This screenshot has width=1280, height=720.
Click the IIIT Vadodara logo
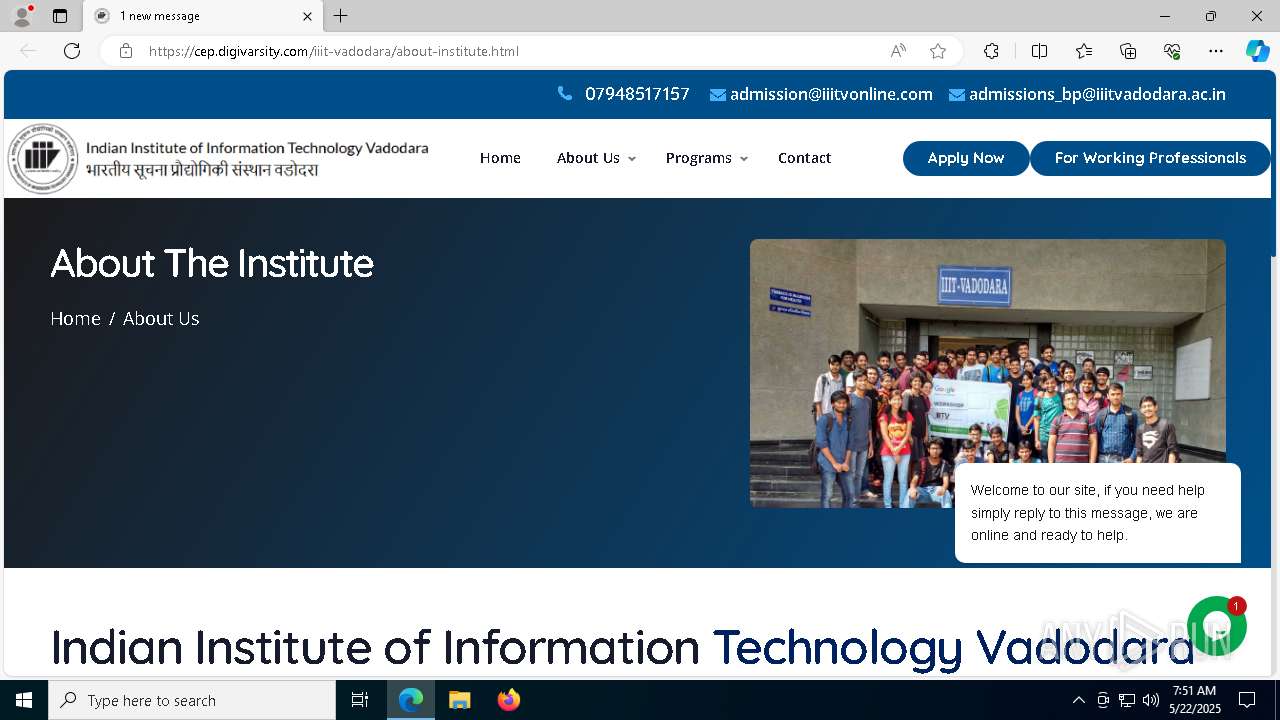point(218,158)
